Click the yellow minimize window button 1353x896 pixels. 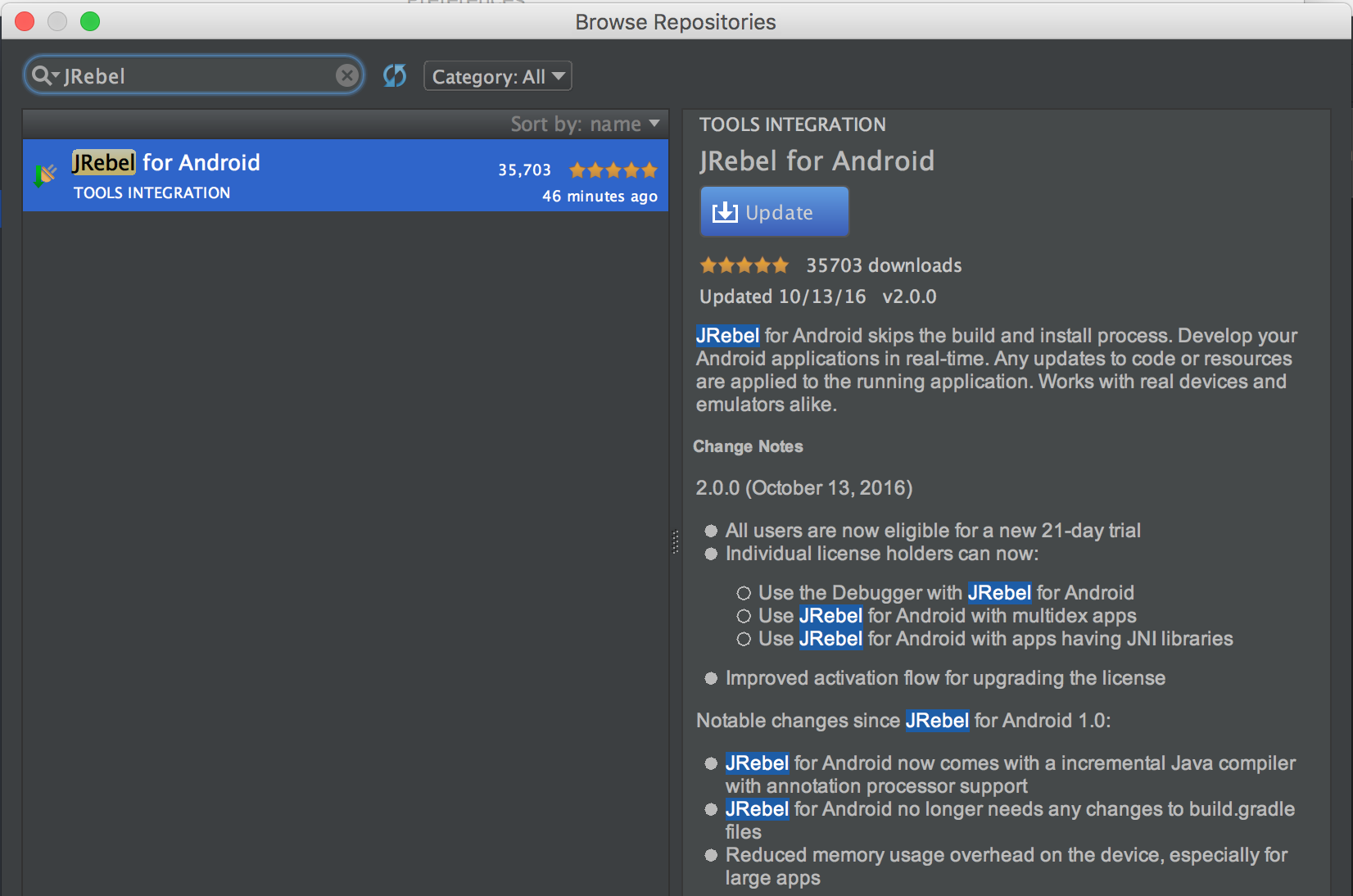click(x=57, y=21)
